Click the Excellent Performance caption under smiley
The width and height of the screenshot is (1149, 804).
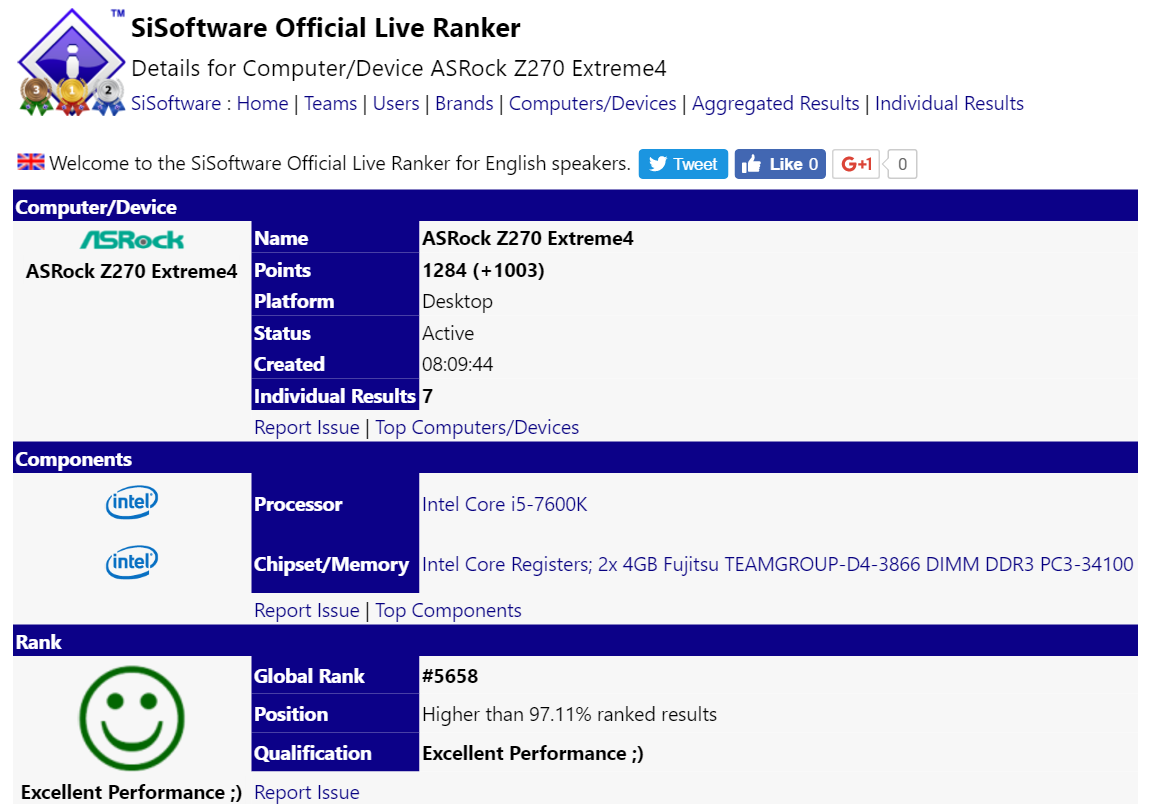(131, 792)
